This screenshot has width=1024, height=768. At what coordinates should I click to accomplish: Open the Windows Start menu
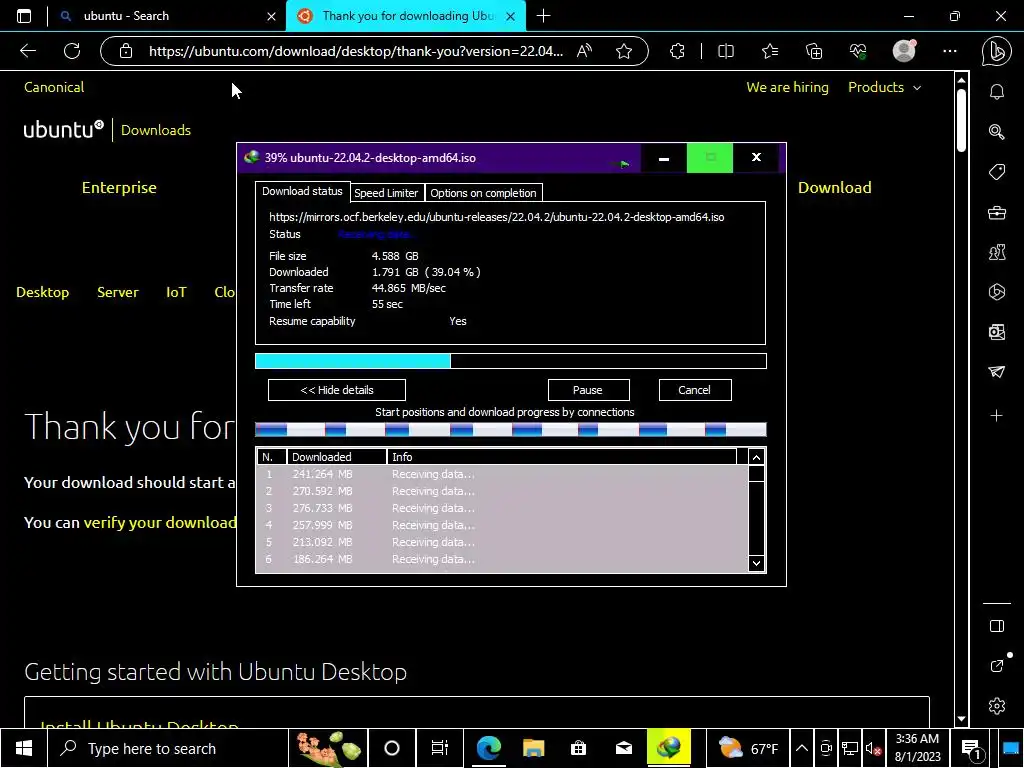pos(24,748)
